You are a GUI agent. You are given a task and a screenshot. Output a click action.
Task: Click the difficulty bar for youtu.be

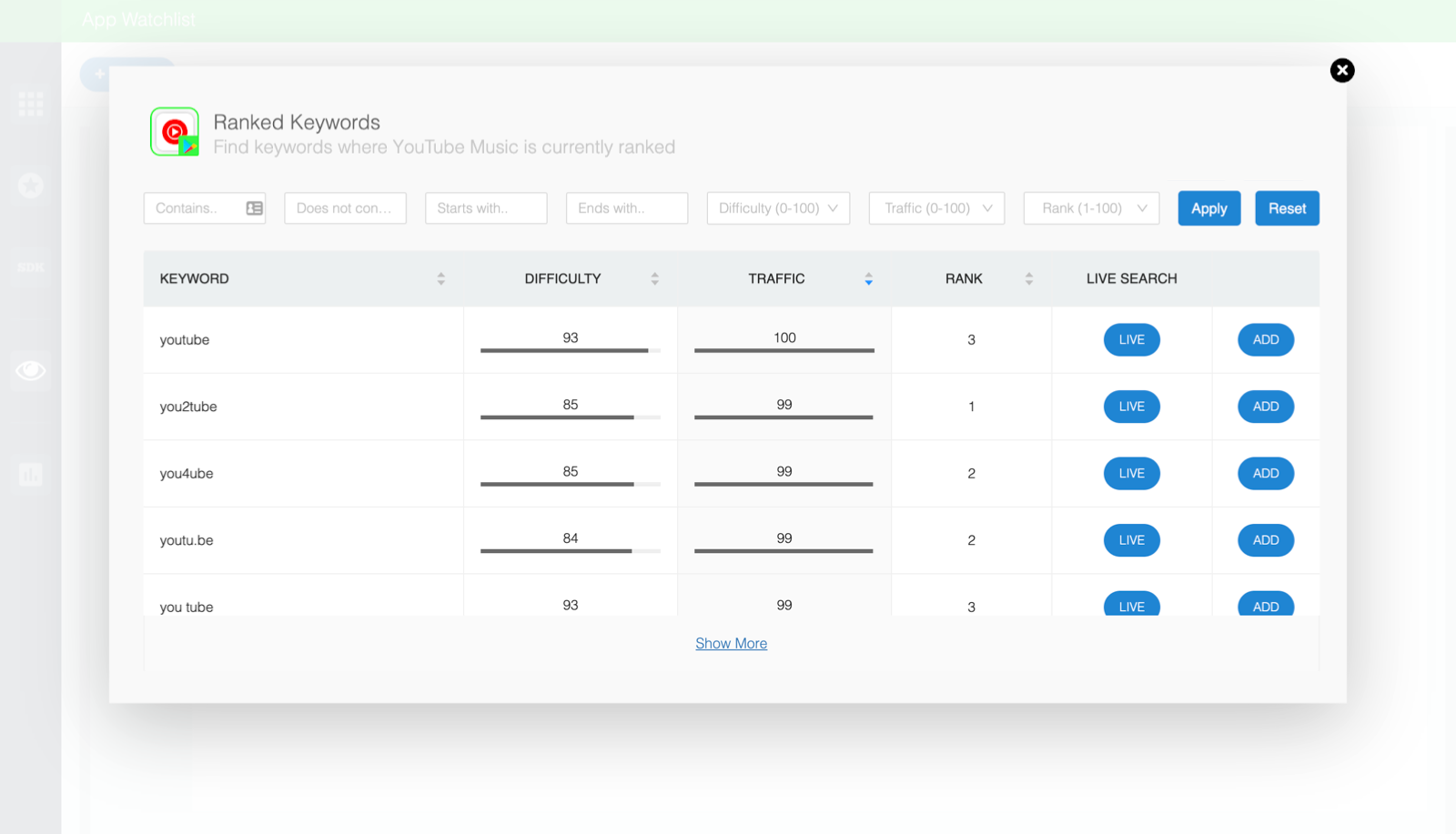point(571,551)
